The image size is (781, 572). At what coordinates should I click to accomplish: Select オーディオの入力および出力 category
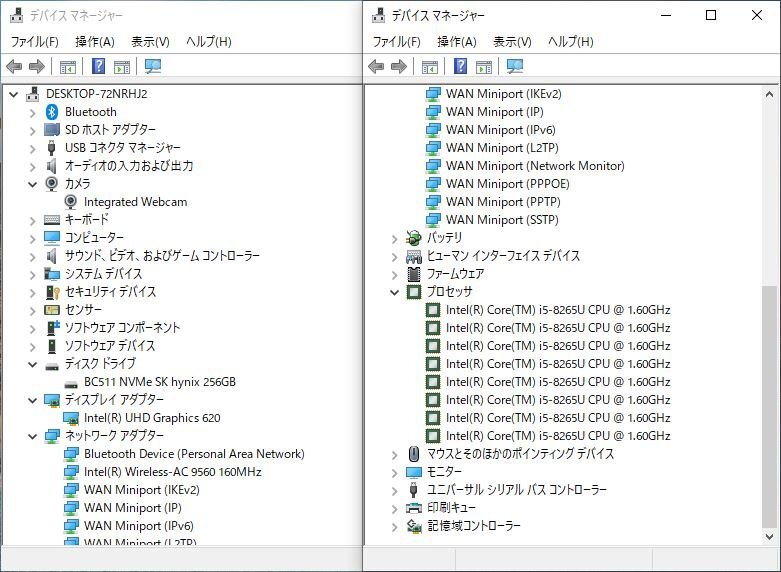tap(129, 166)
